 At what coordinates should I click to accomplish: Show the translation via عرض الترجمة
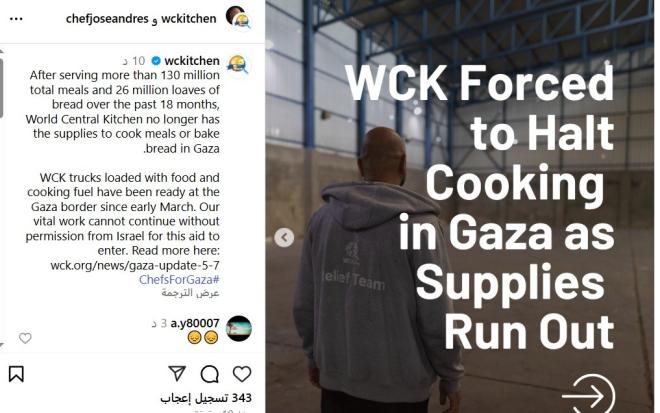tap(190, 293)
